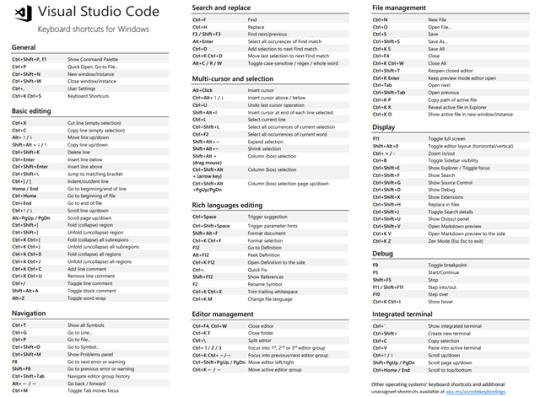Click "Change file language" text
The image size is (540, 397).
pos(270,299)
